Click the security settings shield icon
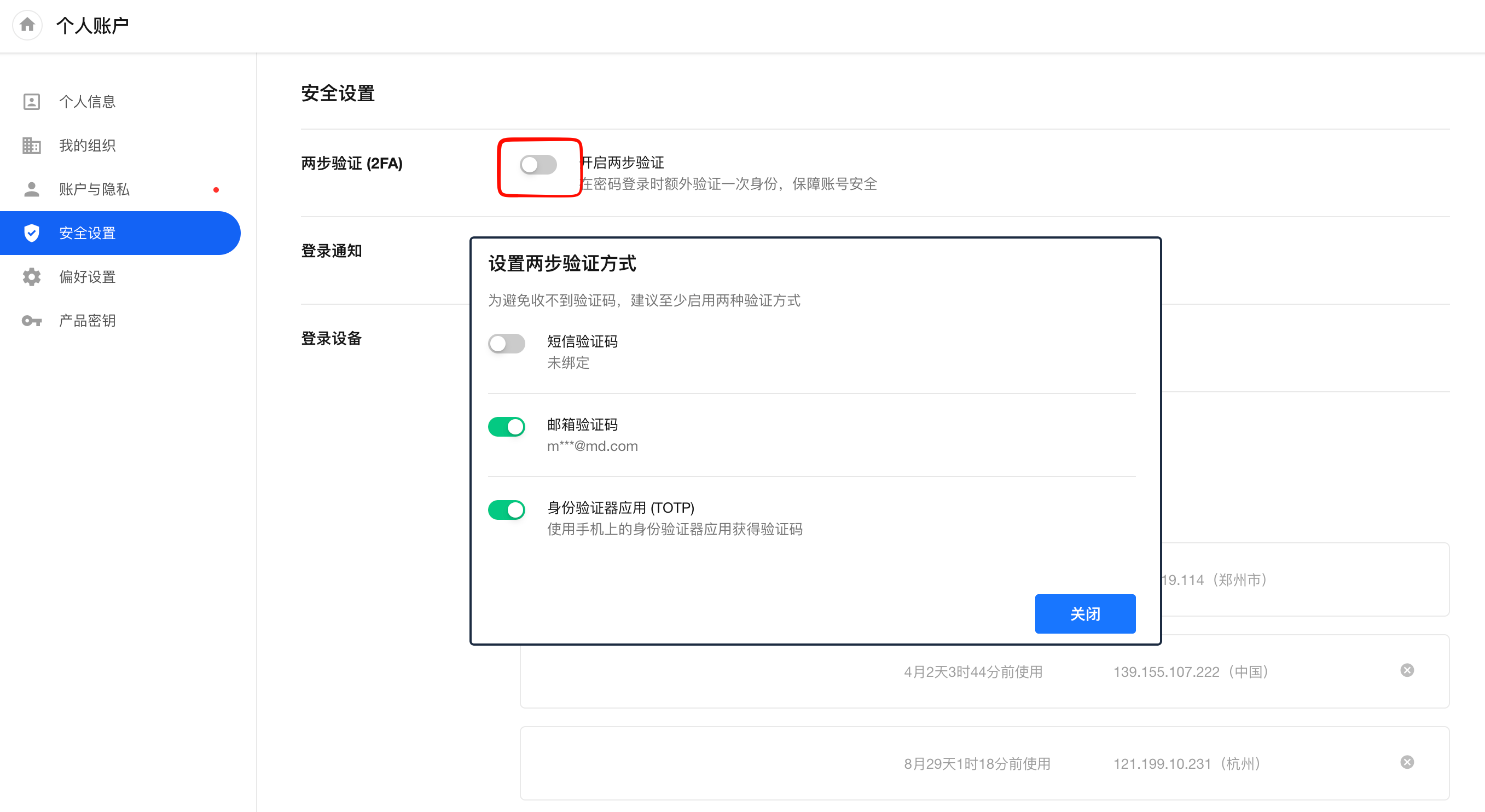 coord(31,233)
